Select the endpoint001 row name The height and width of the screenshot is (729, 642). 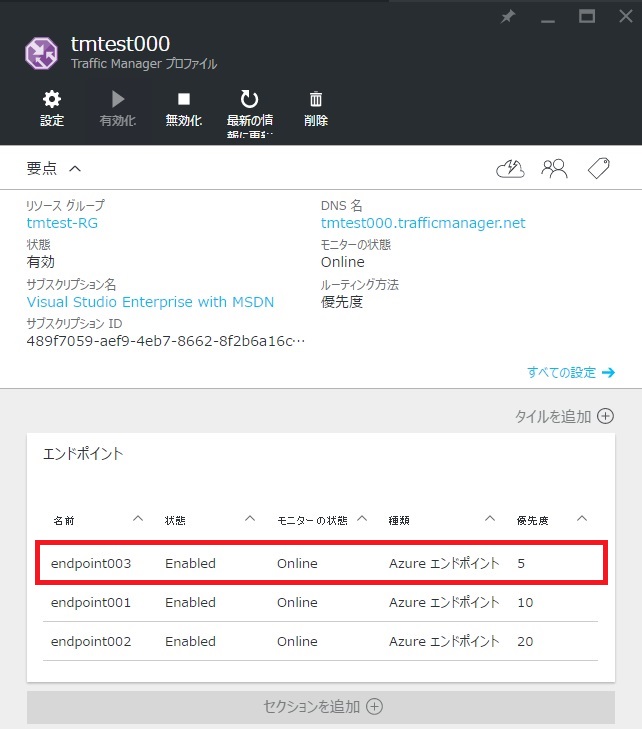(91, 603)
